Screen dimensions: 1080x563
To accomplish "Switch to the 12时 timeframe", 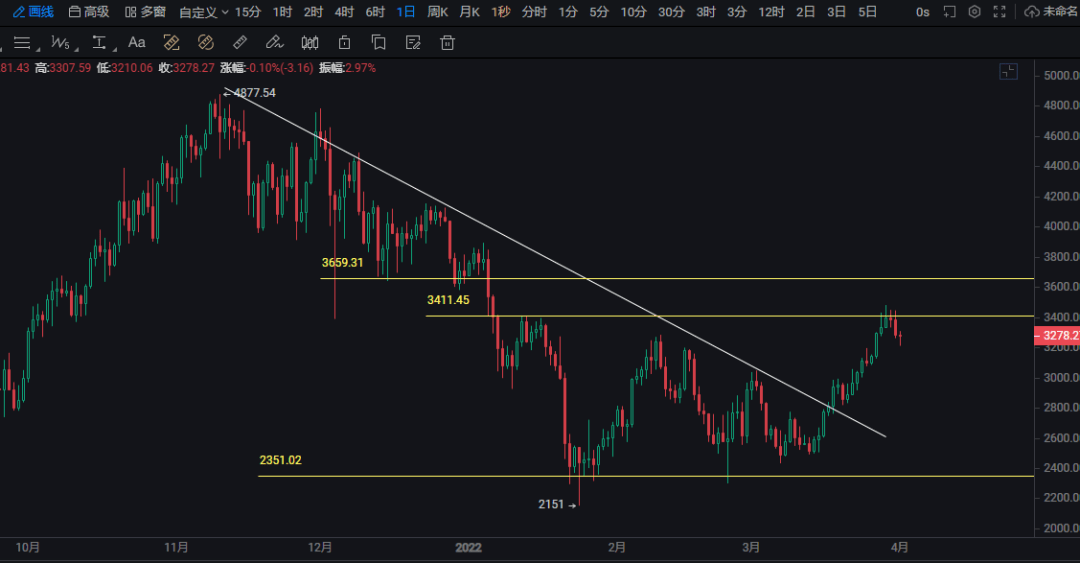I will click(x=771, y=12).
